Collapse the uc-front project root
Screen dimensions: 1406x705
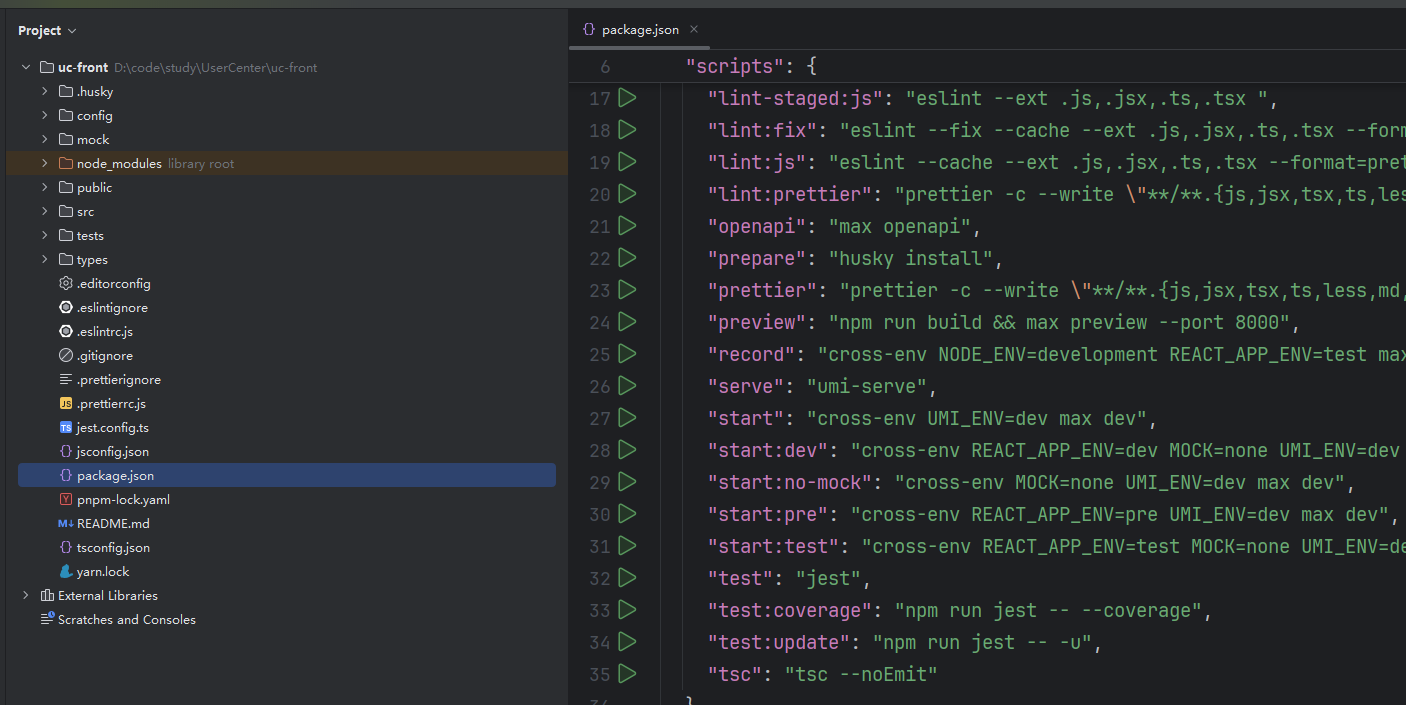click(26, 67)
